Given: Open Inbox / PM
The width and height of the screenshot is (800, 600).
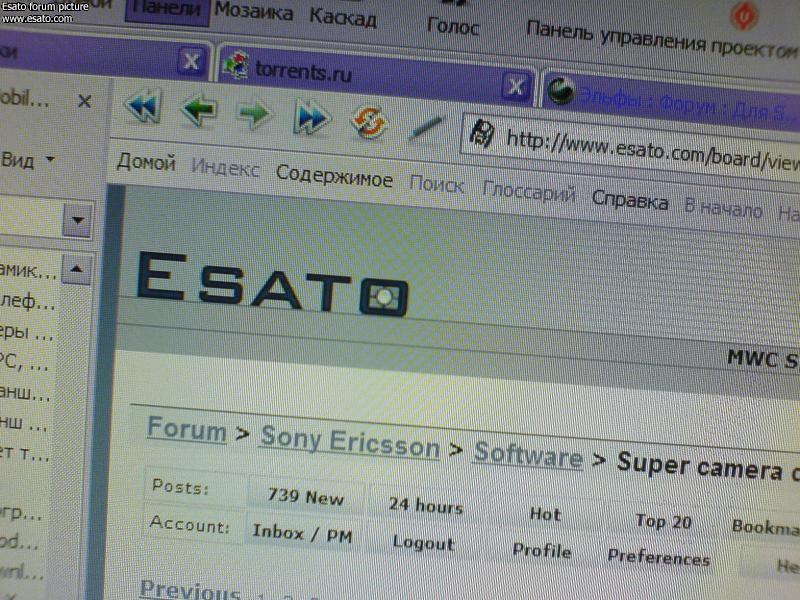Looking at the screenshot, I should tap(302, 534).
